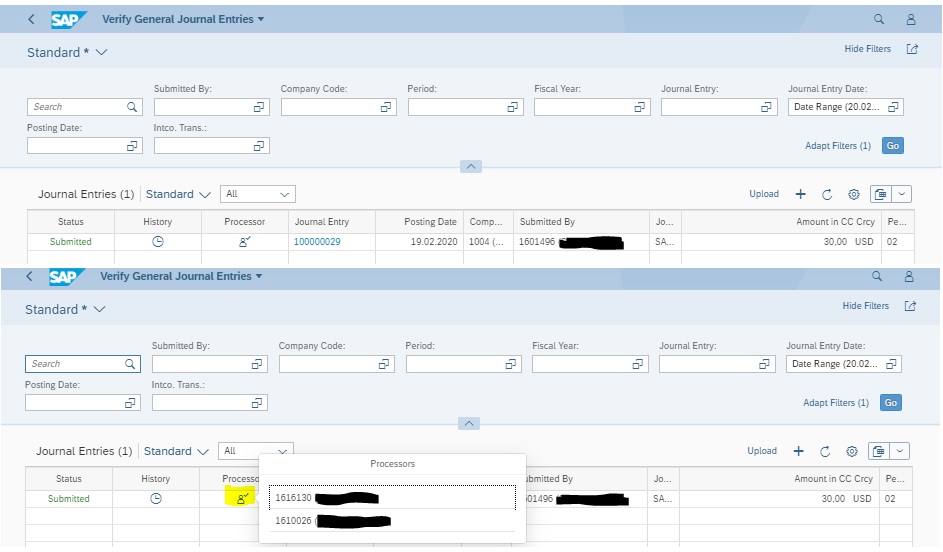Click Journal Entry Date range field in lower window
Image resolution: width=943 pixels, height=552 pixels.
[844, 364]
